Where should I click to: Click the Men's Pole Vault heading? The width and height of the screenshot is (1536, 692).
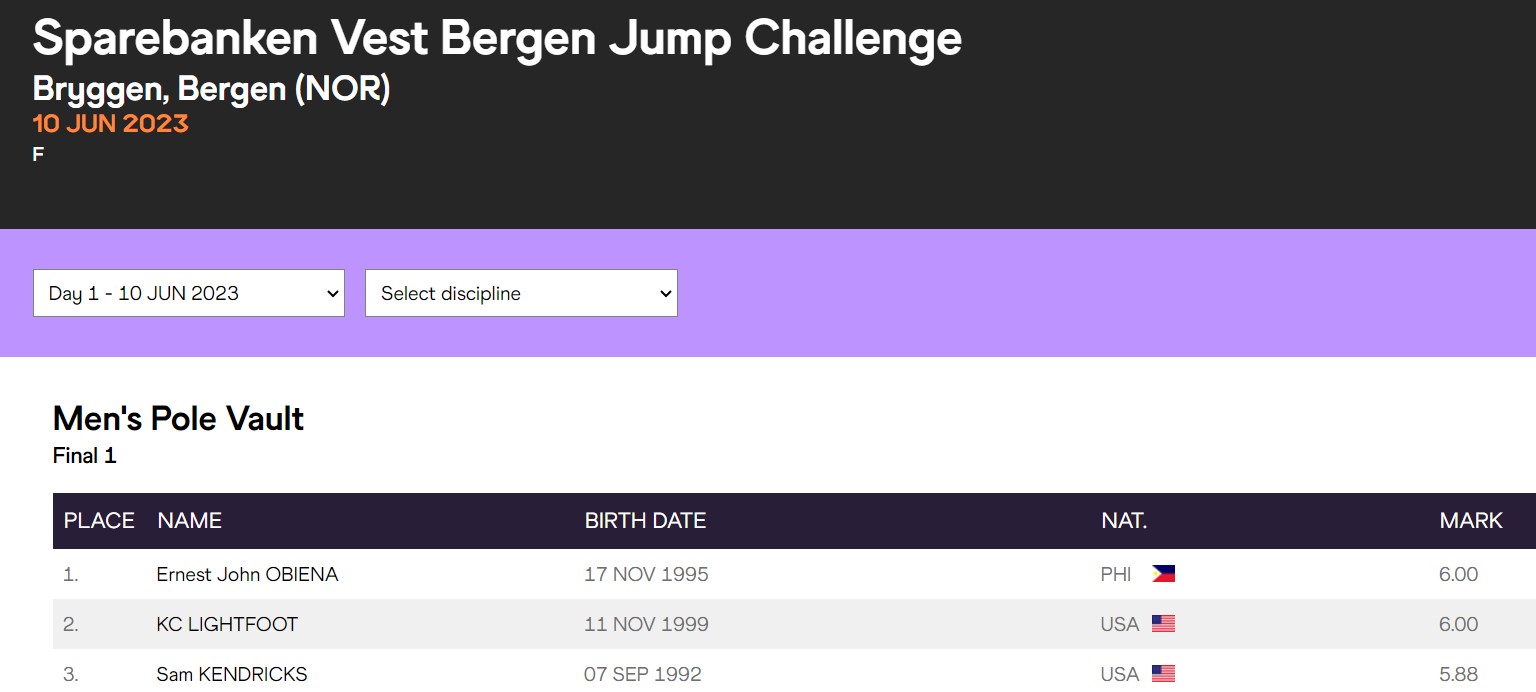point(178,418)
